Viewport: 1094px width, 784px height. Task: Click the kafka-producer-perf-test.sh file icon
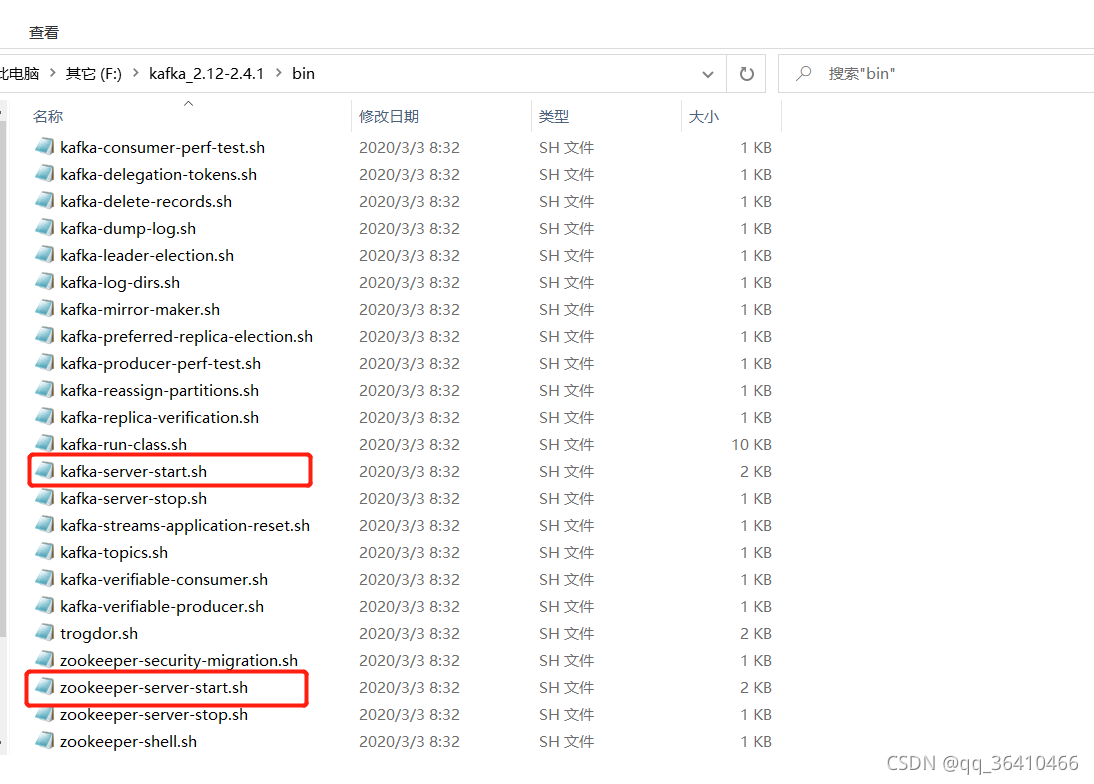pyautogui.click(x=45, y=363)
